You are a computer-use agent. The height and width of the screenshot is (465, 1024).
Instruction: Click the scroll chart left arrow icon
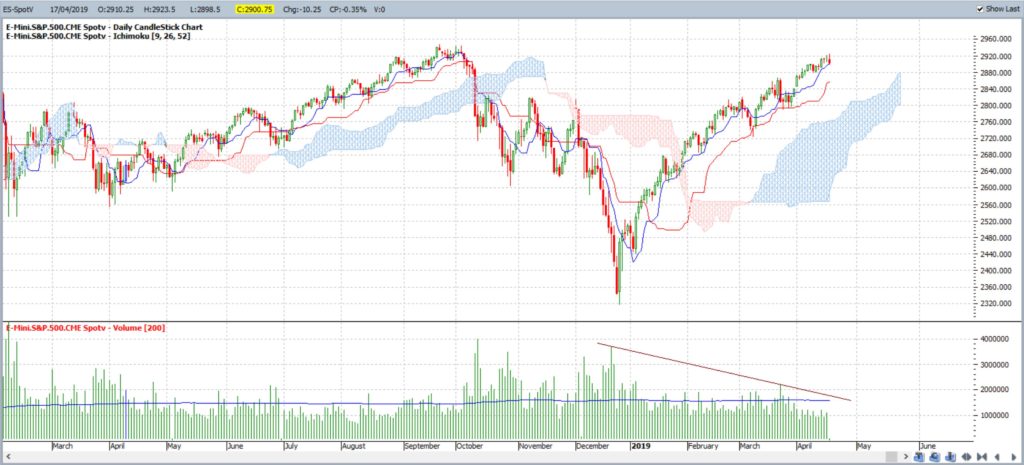[997, 457]
